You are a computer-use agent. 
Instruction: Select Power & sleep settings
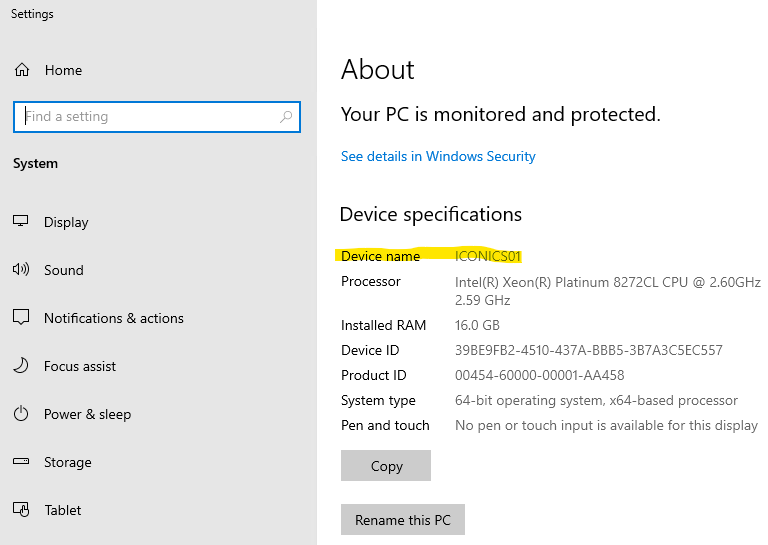[x=87, y=414]
